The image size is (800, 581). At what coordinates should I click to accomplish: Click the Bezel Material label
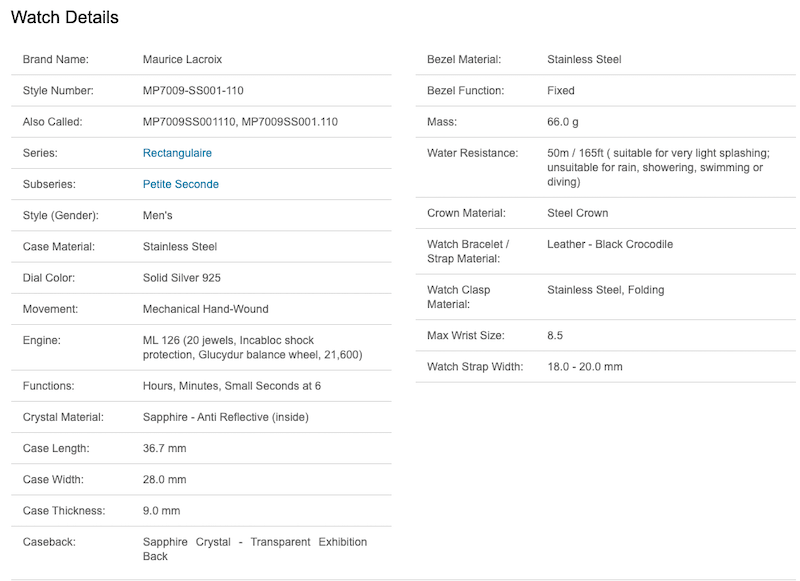click(464, 59)
